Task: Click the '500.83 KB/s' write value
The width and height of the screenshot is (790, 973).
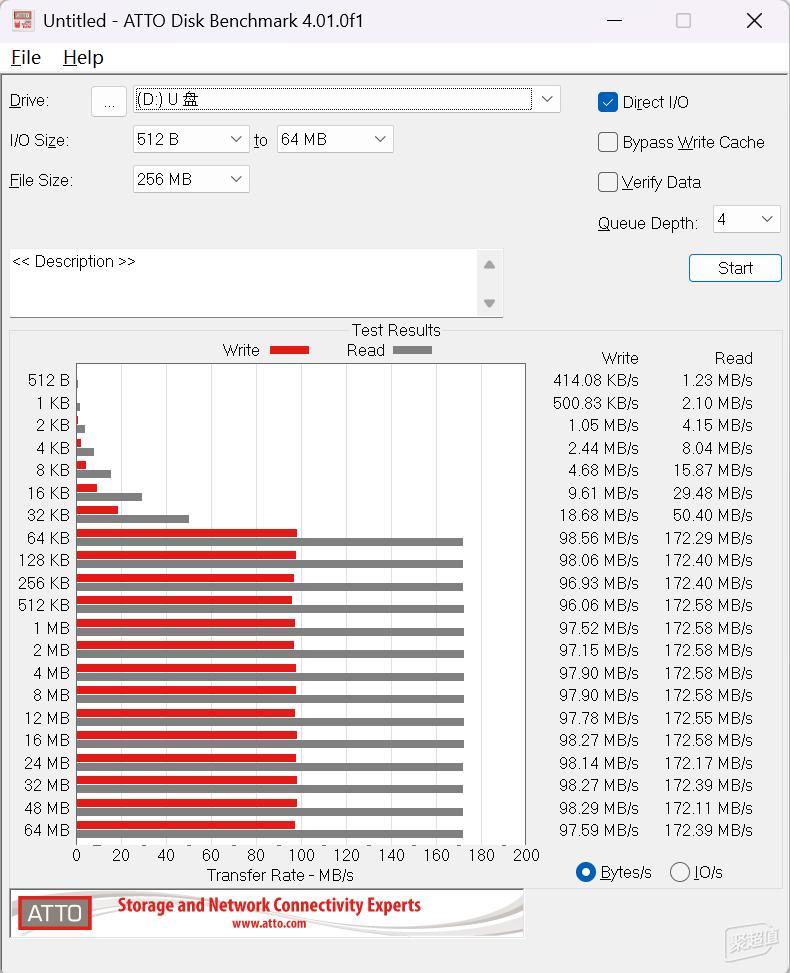Action: pyautogui.click(x=595, y=403)
